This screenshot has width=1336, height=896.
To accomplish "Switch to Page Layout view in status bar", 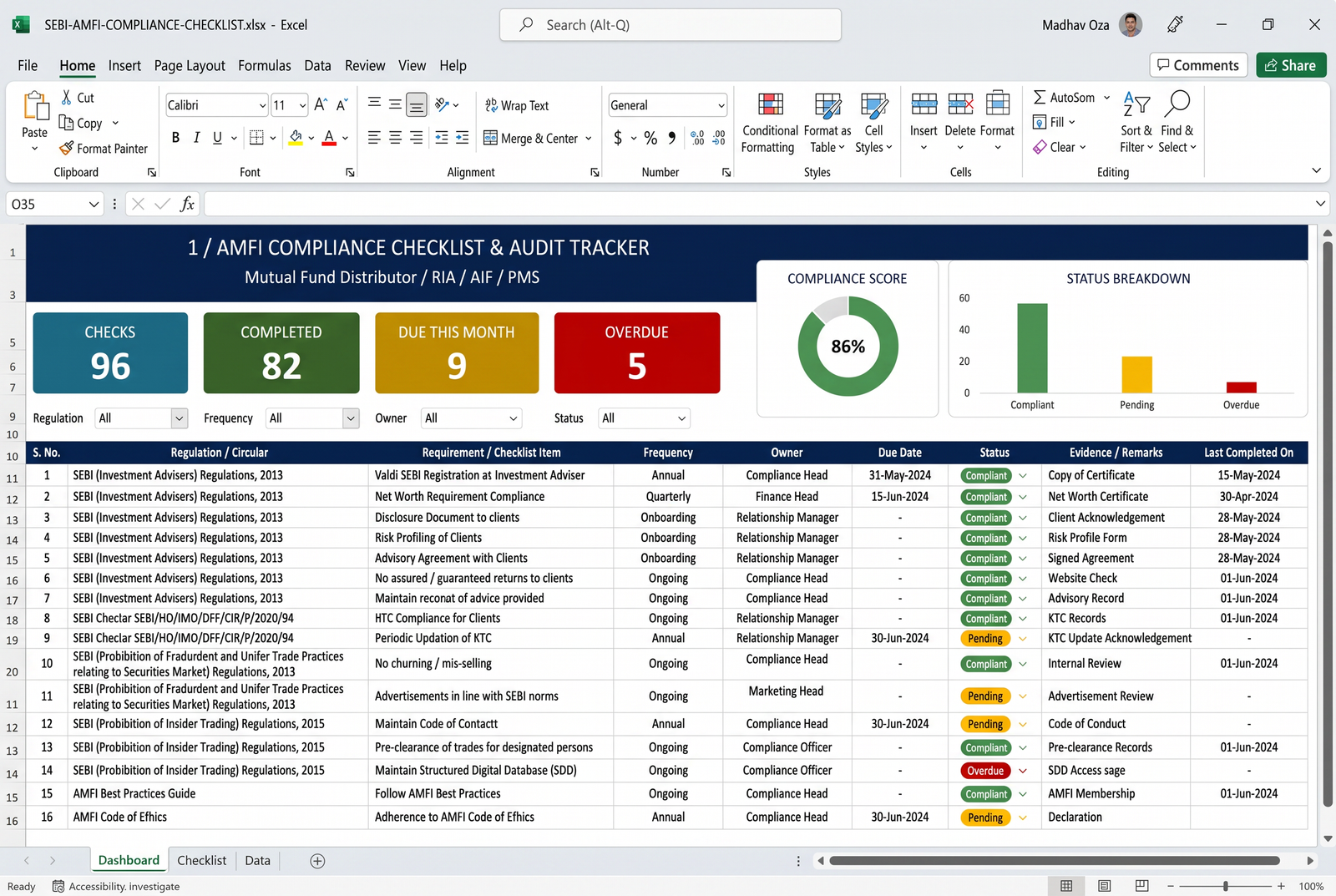I will pos(1104,886).
